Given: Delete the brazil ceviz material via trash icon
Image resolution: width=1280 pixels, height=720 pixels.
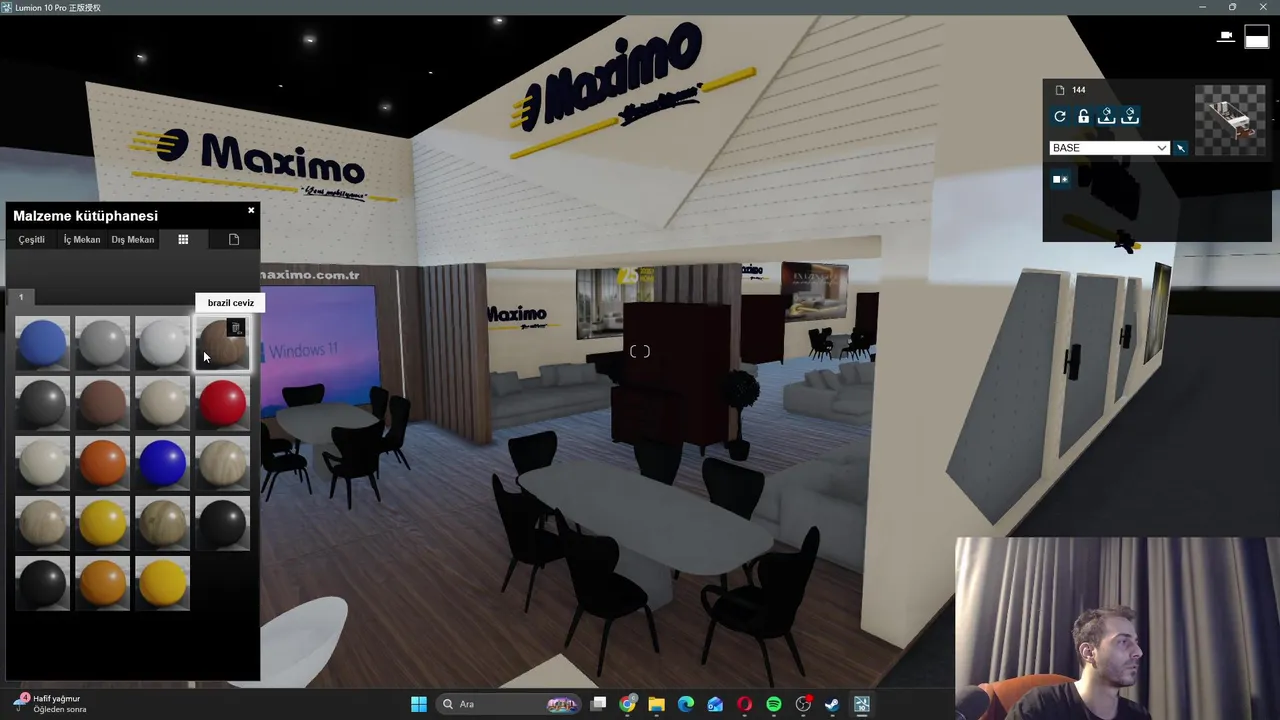Looking at the screenshot, I should (235, 328).
